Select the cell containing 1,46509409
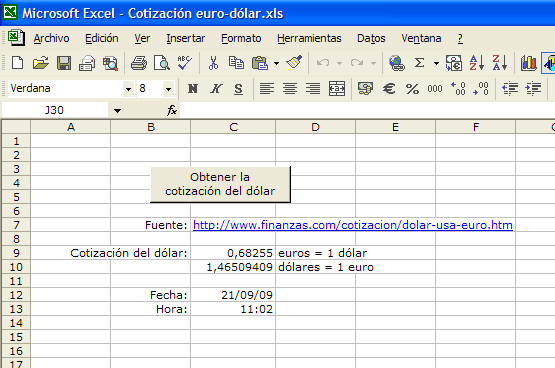The width and height of the screenshot is (555, 368). coord(233,267)
